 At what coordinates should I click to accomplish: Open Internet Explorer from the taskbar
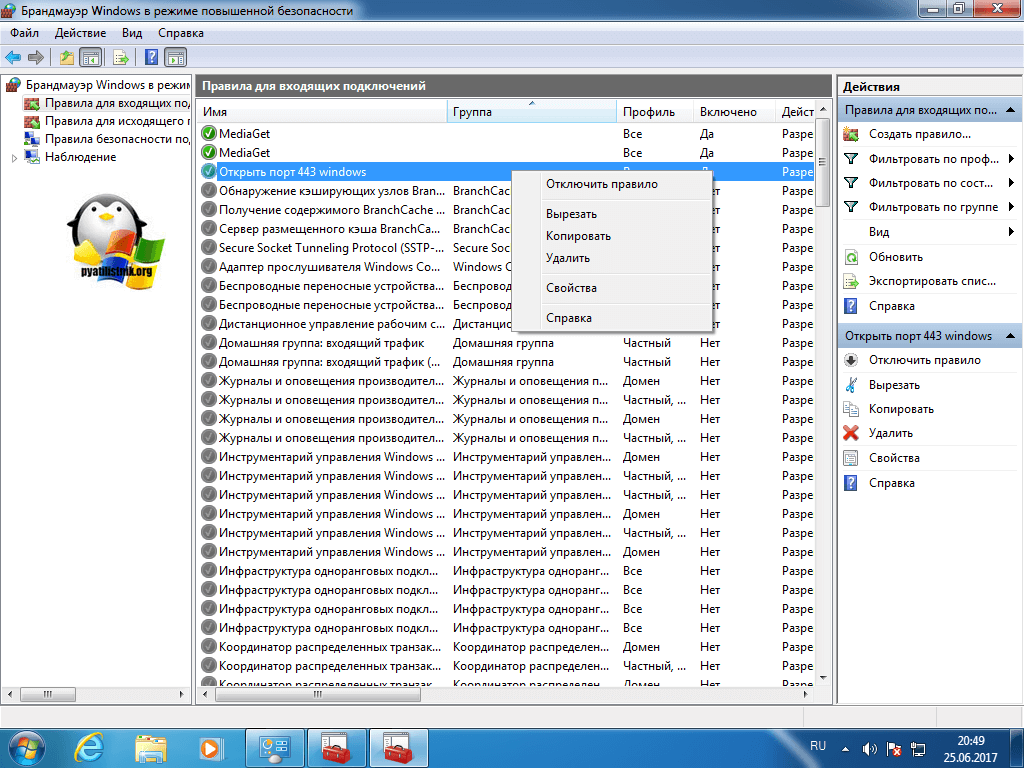pos(93,746)
